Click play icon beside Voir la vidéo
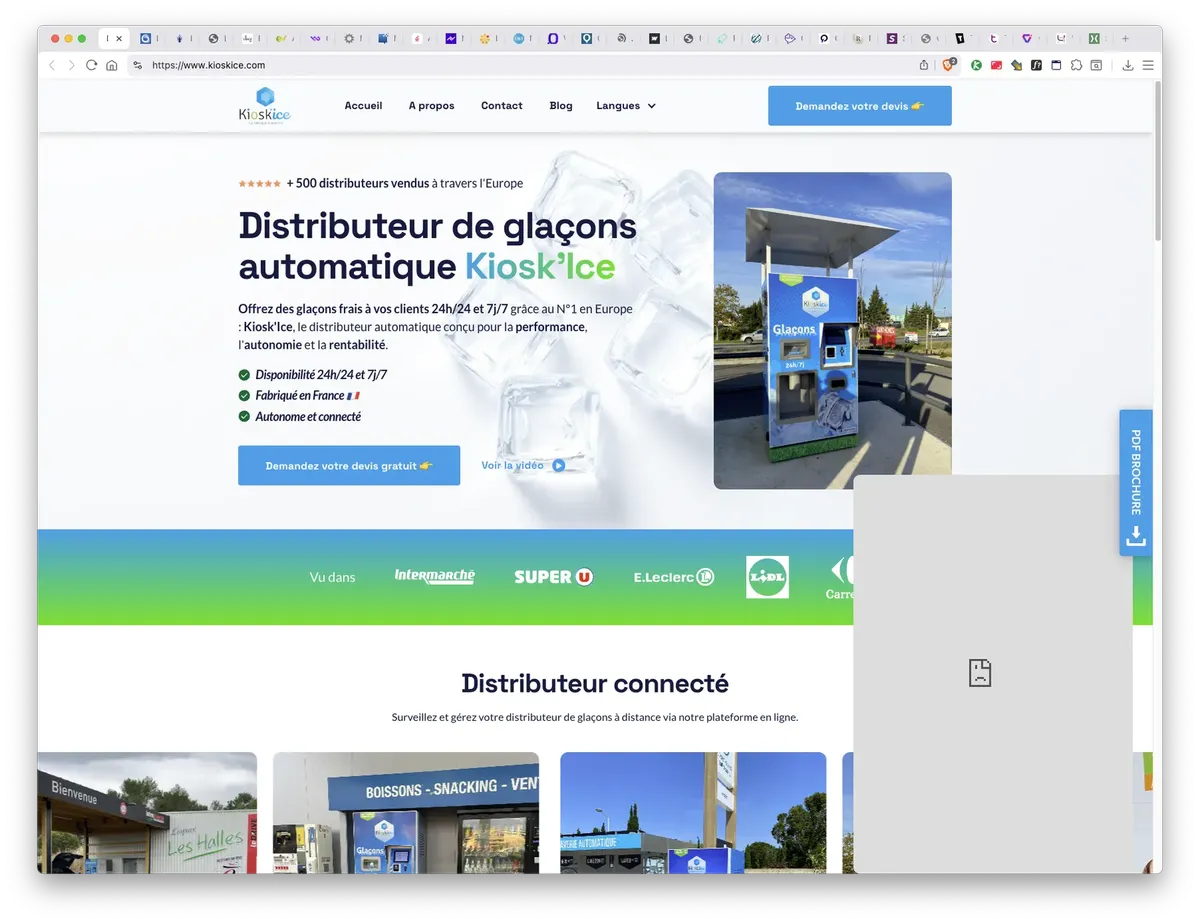 (x=559, y=465)
